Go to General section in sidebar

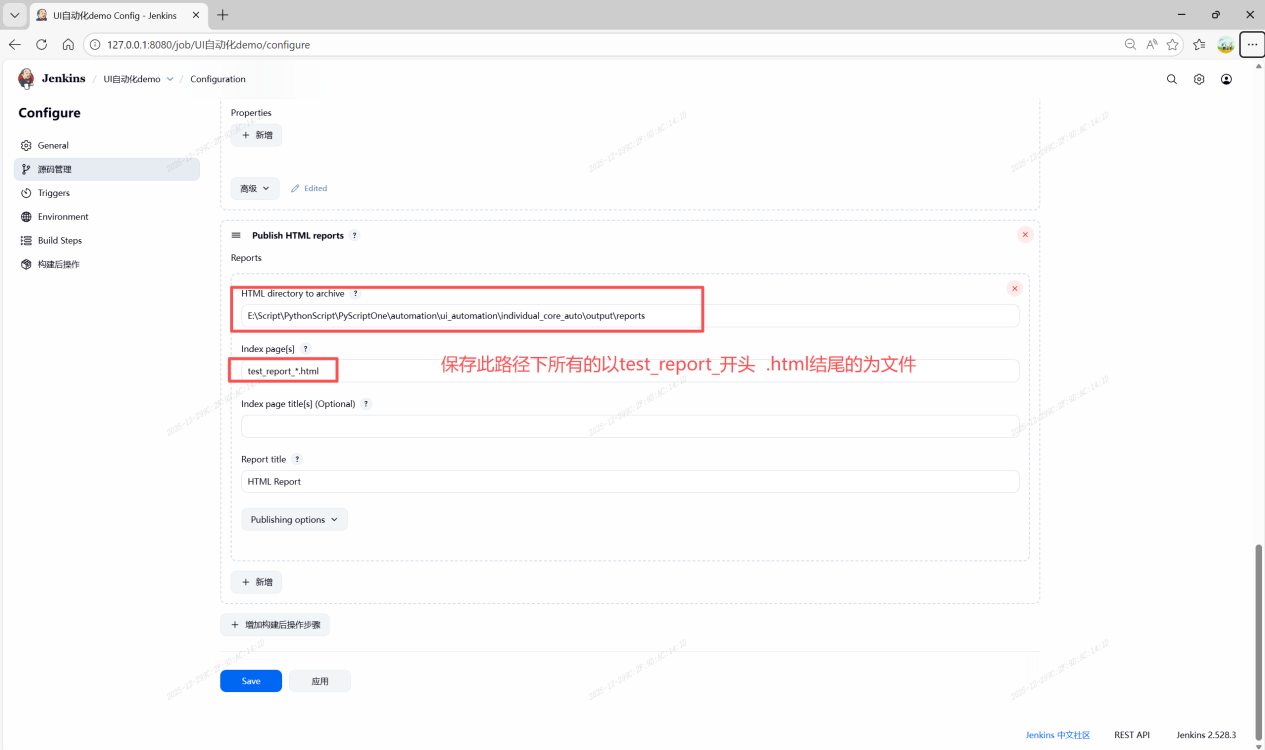click(107, 145)
